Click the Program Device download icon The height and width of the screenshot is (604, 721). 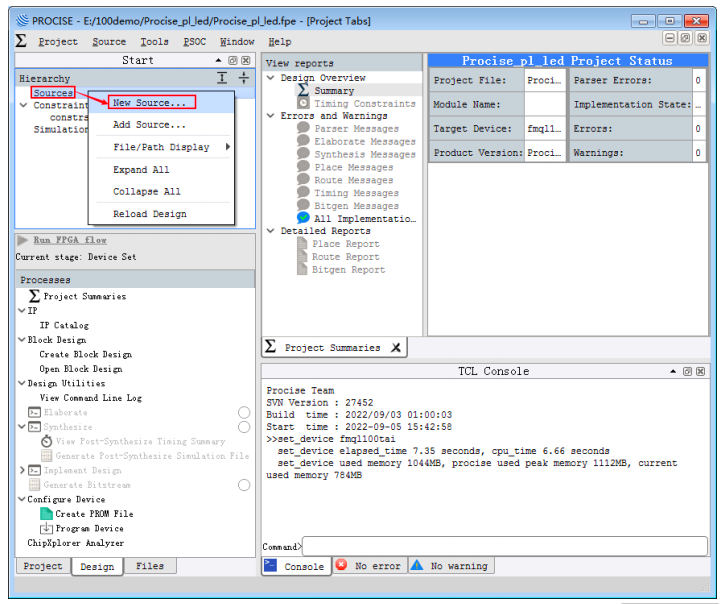(x=46, y=528)
